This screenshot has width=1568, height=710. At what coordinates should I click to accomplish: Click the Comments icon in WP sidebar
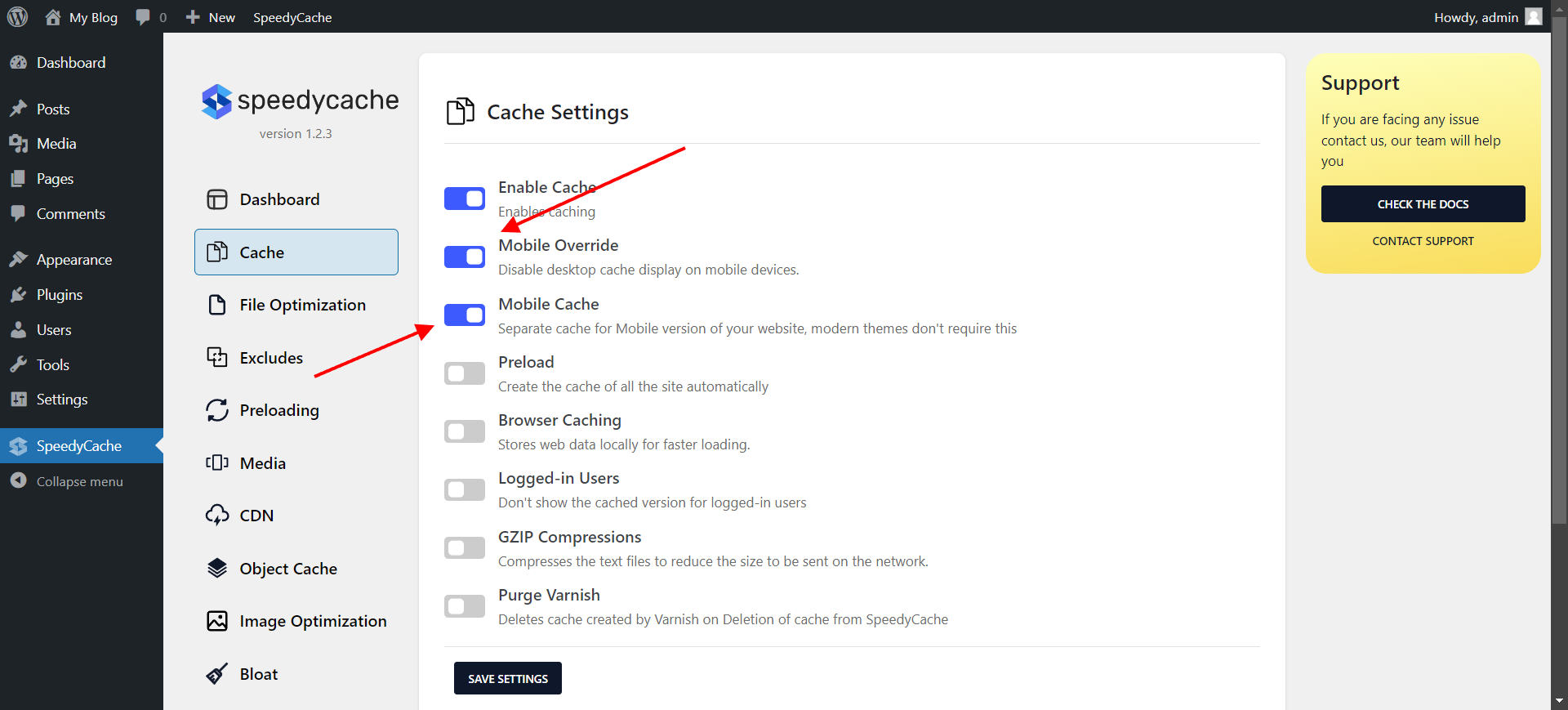(x=18, y=214)
